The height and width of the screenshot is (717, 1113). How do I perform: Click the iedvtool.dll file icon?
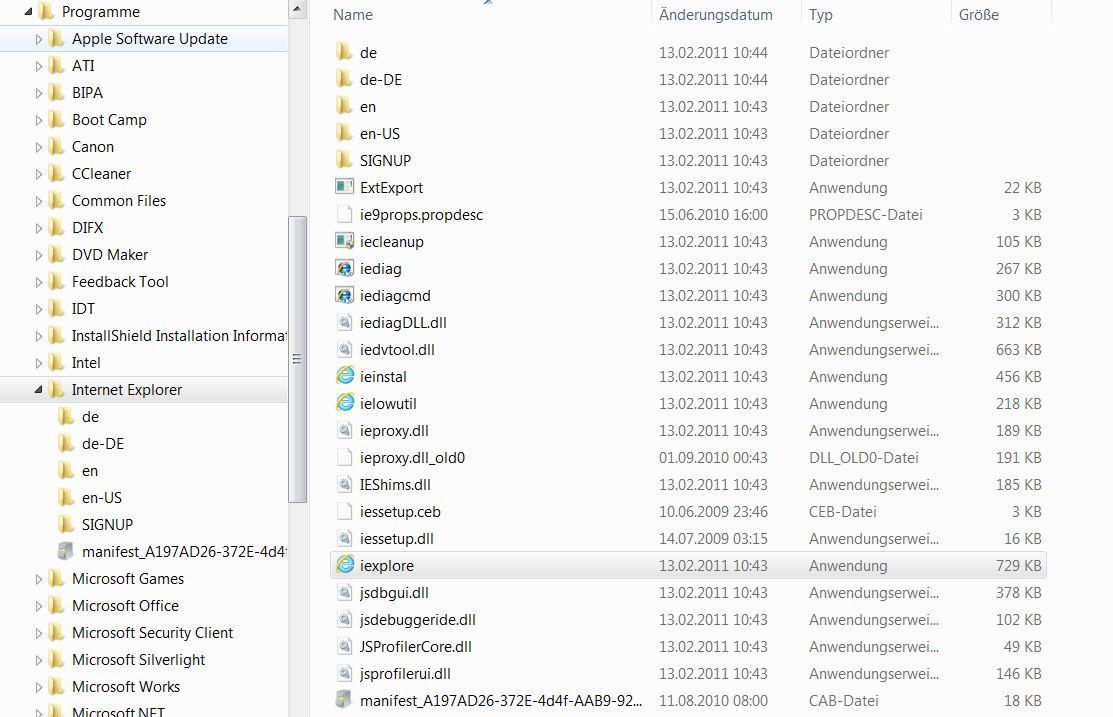click(345, 349)
